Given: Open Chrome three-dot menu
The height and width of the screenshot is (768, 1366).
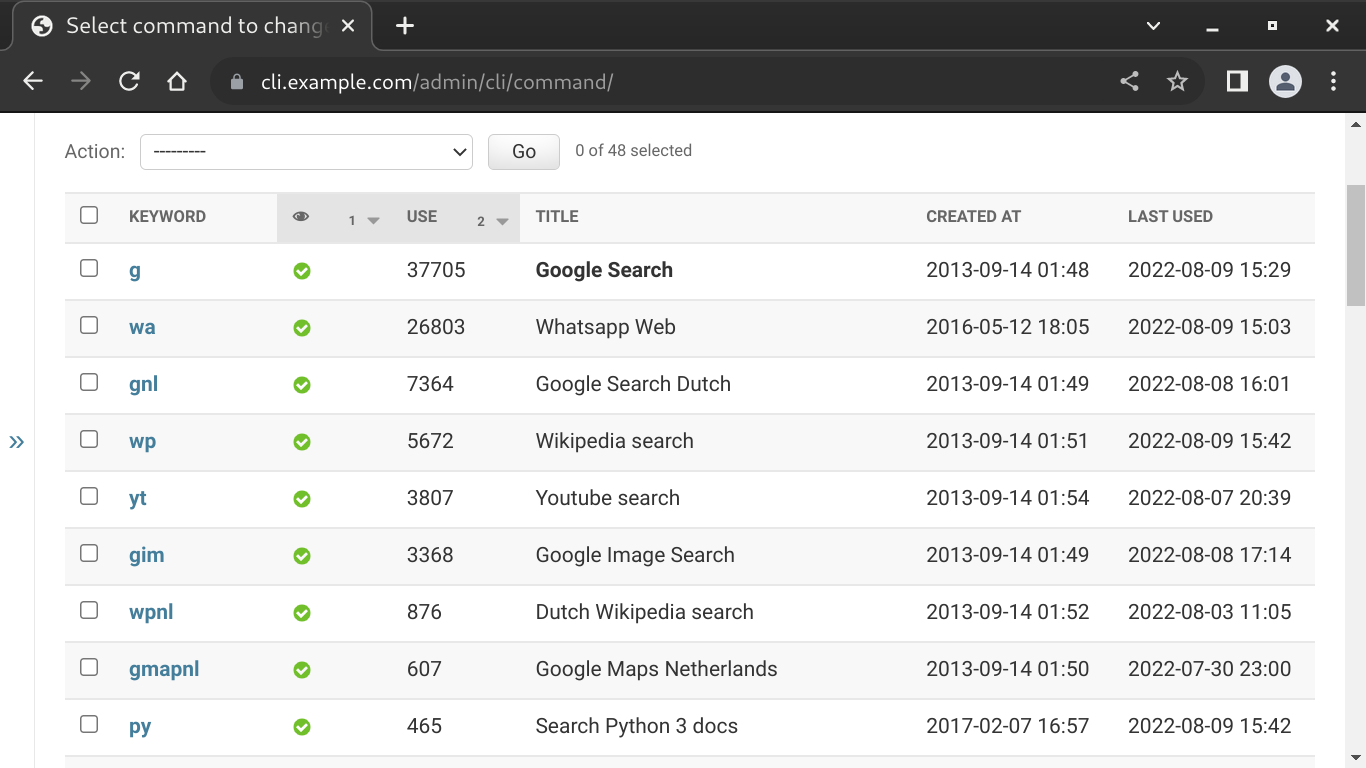Looking at the screenshot, I should tap(1334, 82).
